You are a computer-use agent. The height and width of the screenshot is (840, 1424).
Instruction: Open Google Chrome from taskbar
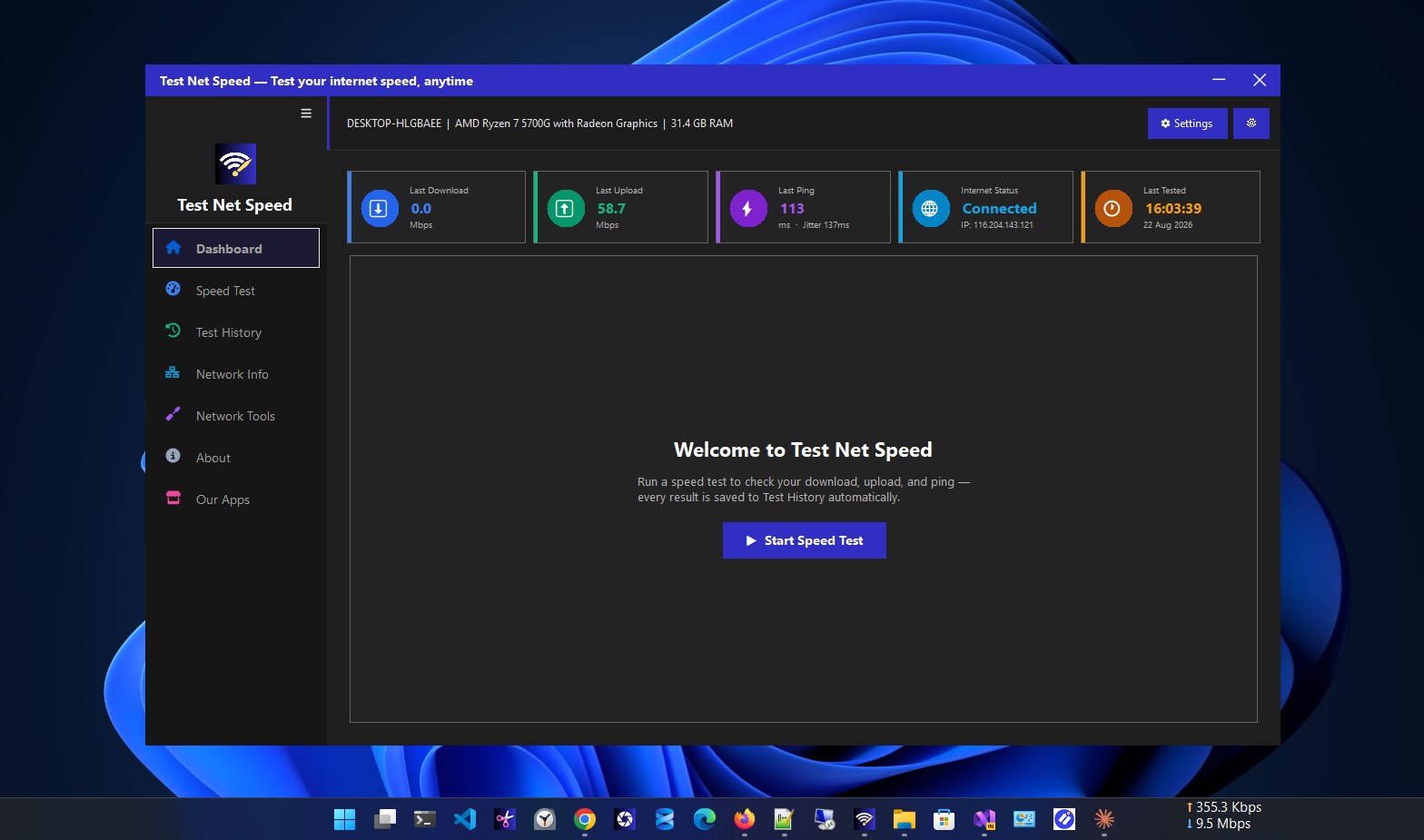click(585, 819)
